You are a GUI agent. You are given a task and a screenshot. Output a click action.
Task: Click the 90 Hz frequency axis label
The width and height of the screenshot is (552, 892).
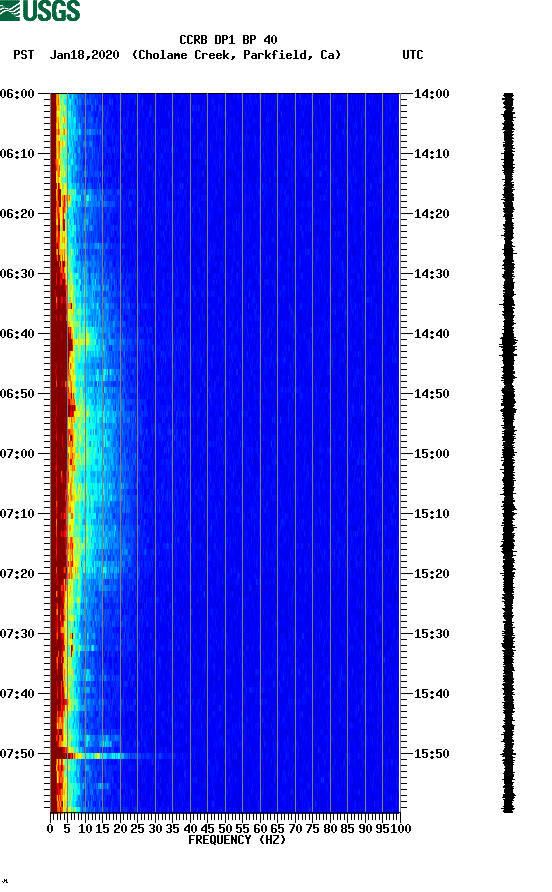click(x=365, y=829)
